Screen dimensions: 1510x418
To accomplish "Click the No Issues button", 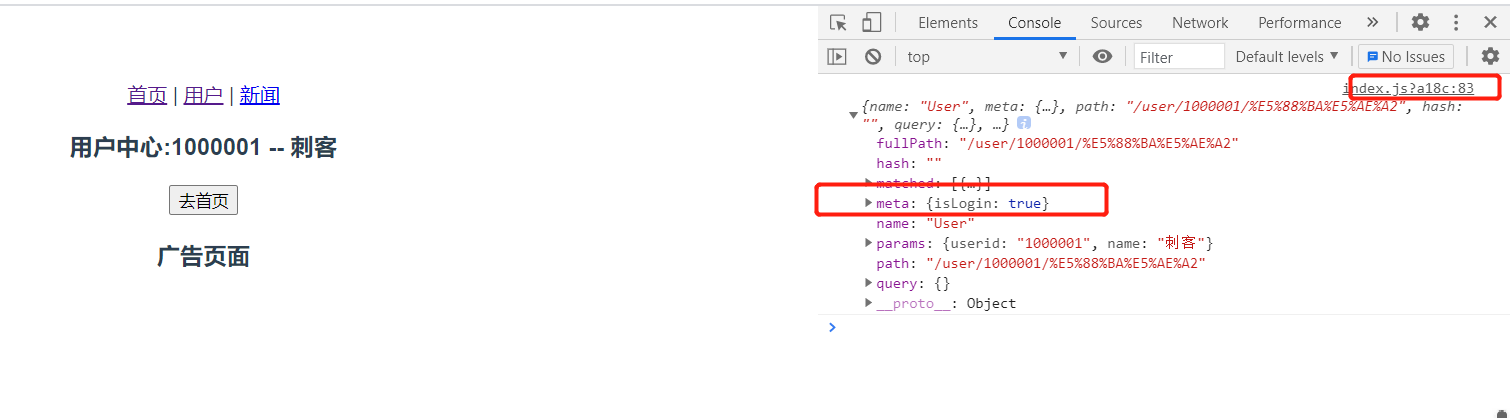I will pyautogui.click(x=1405, y=57).
